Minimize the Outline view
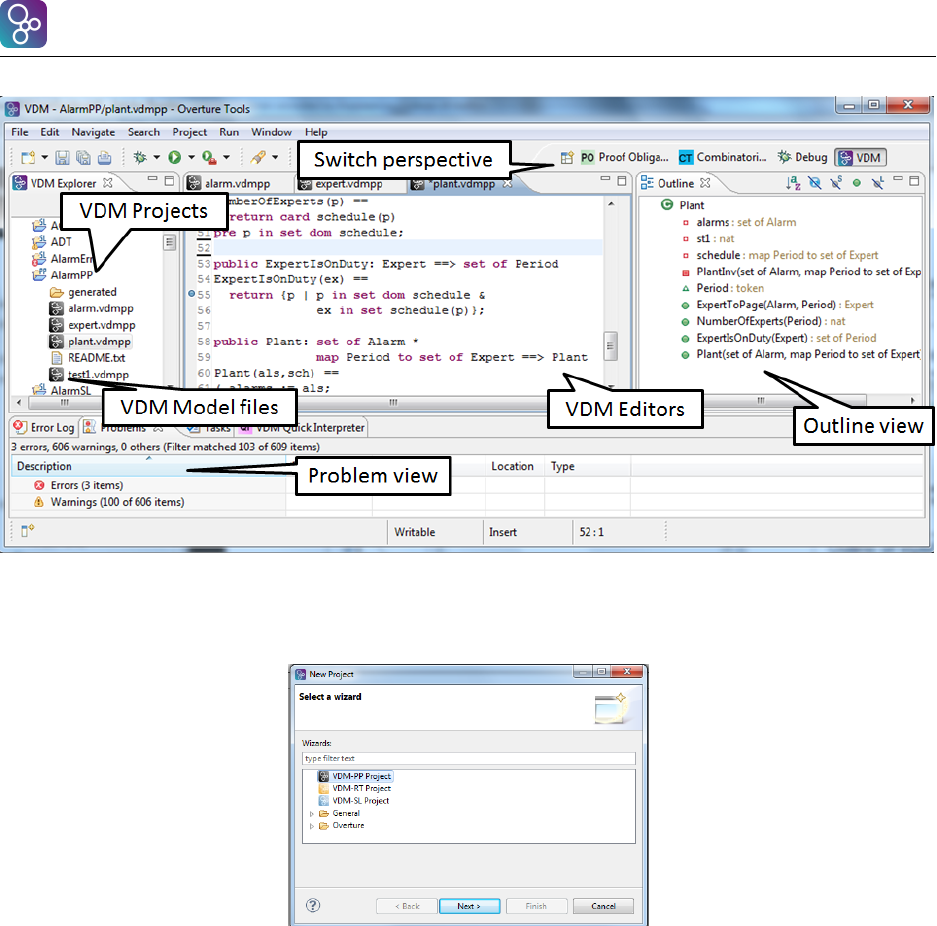Screen dimensions: 937x926 pyautogui.click(x=898, y=179)
